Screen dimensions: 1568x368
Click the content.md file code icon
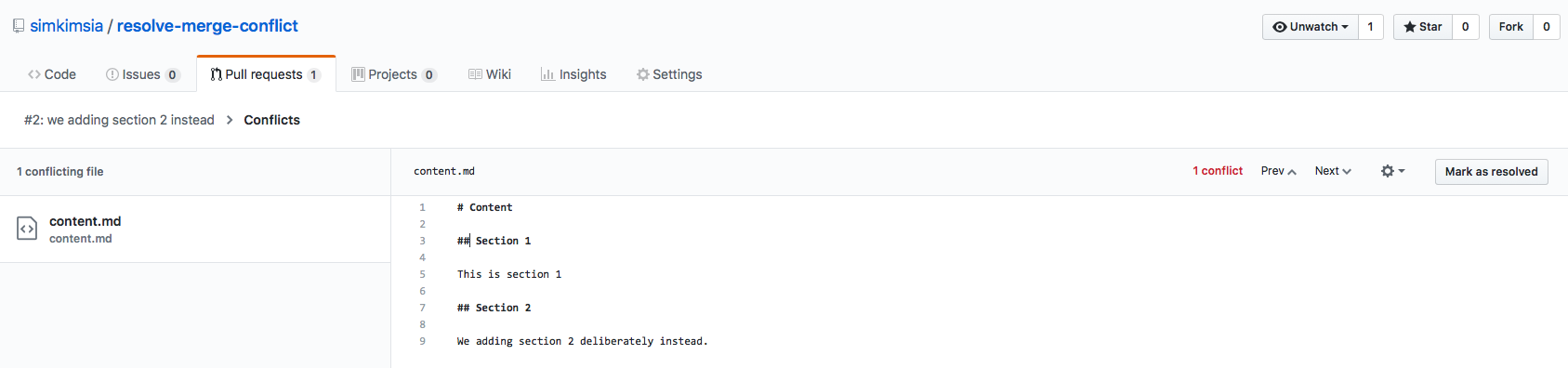[x=27, y=229]
